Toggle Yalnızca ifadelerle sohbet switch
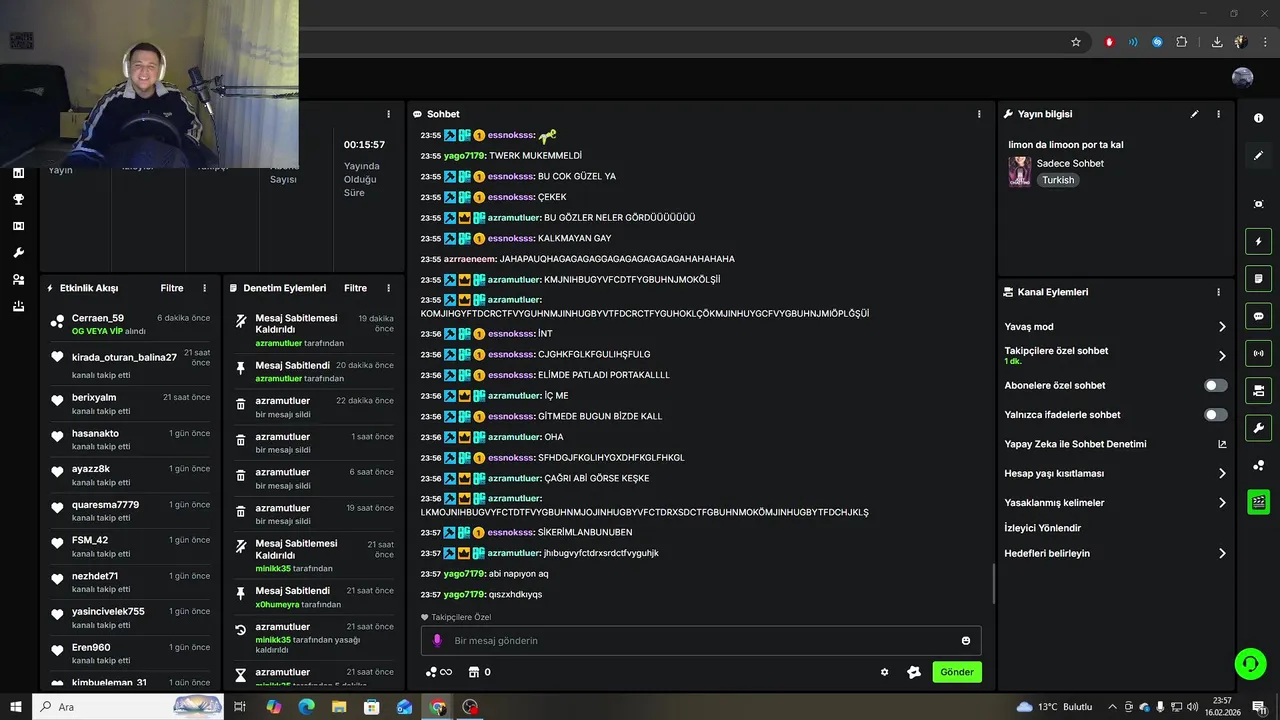1280x720 pixels. pos(1216,415)
